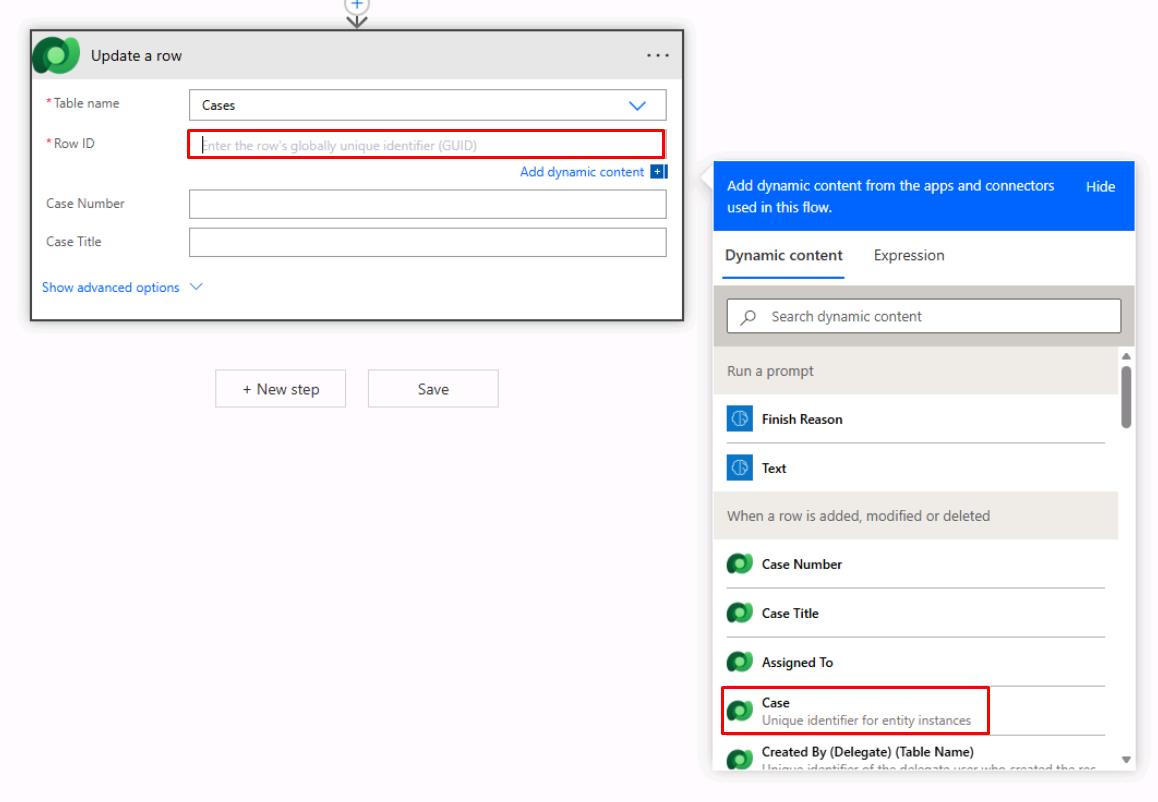The height and width of the screenshot is (802, 1158).
Task: Click the insert step plus icon above card
Action: coord(357,6)
